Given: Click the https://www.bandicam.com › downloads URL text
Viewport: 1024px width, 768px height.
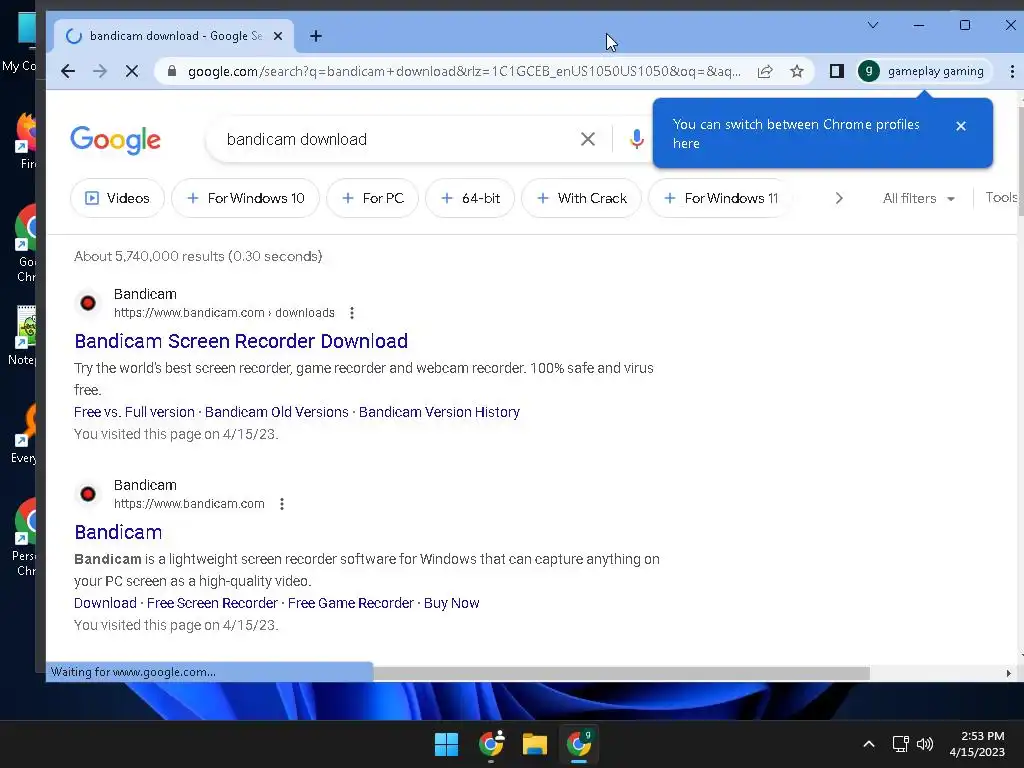Looking at the screenshot, I should [224, 313].
